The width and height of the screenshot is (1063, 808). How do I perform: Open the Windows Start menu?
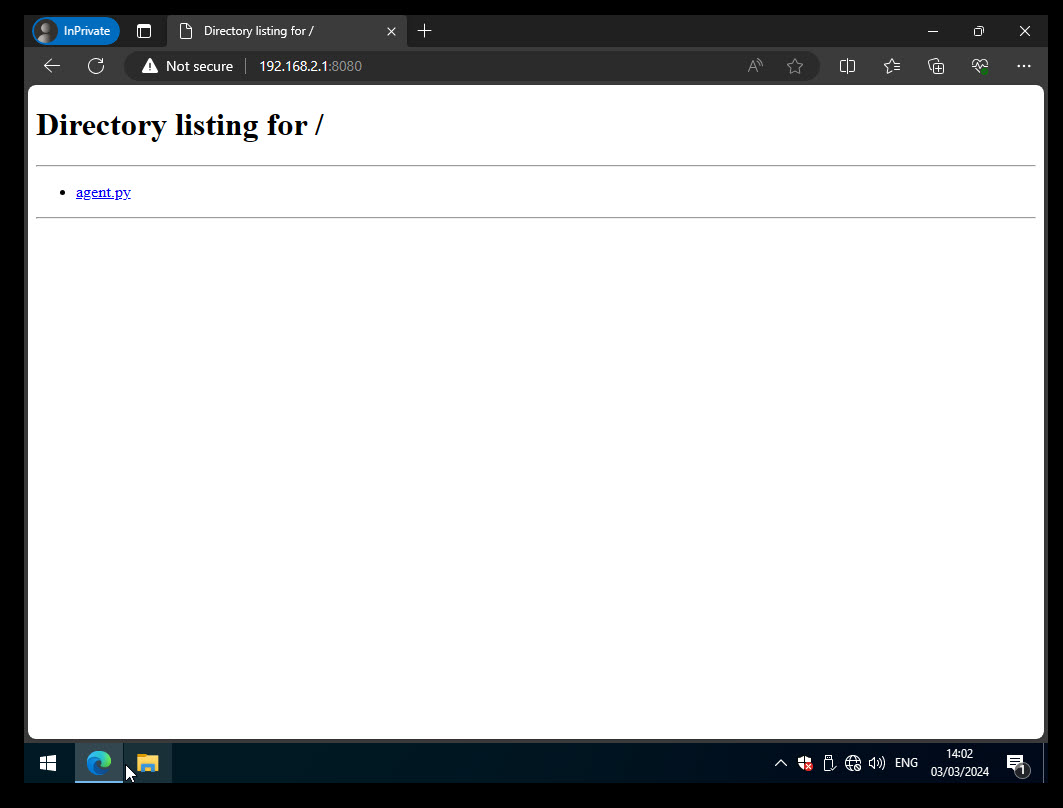(x=48, y=763)
